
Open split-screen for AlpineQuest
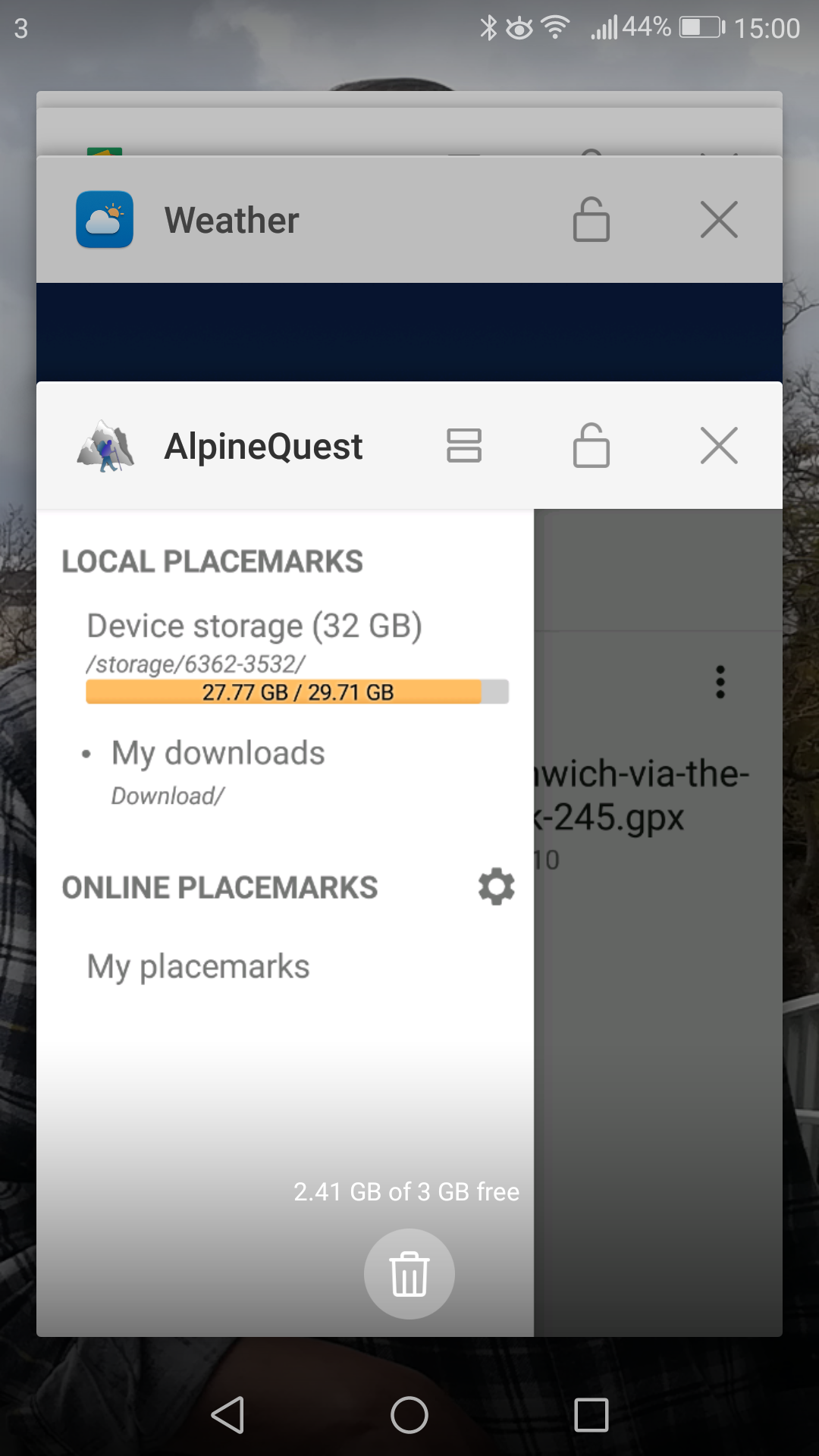click(463, 446)
